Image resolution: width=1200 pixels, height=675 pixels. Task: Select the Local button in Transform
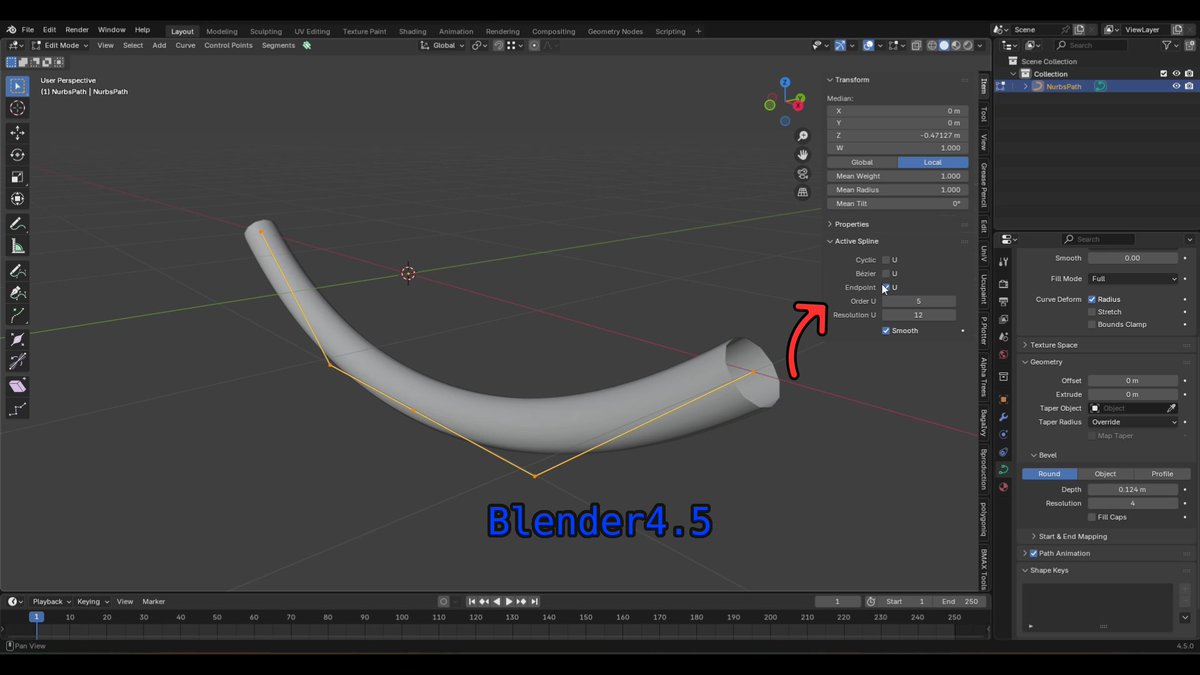[x=933, y=162]
